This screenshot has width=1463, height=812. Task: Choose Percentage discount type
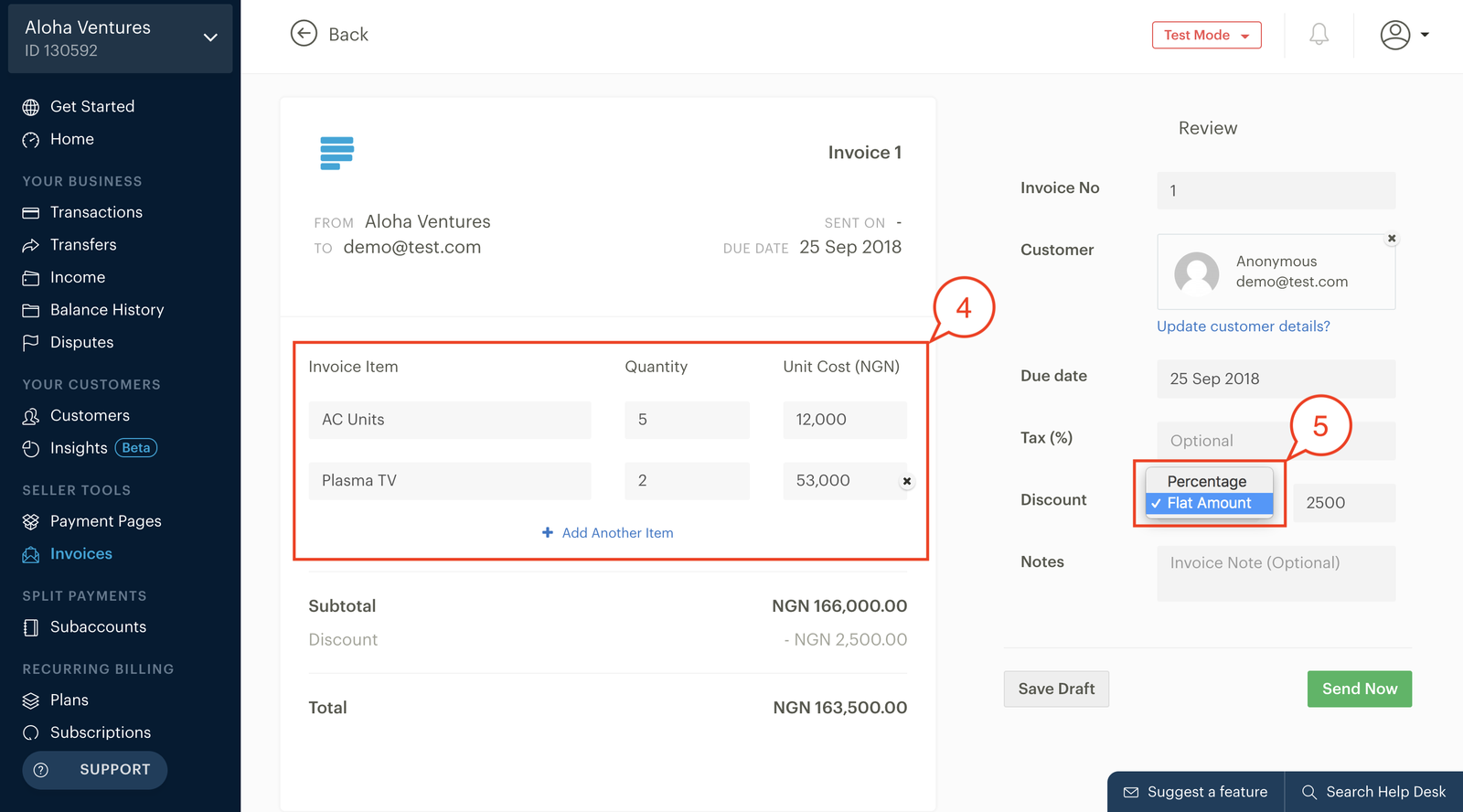1209,481
